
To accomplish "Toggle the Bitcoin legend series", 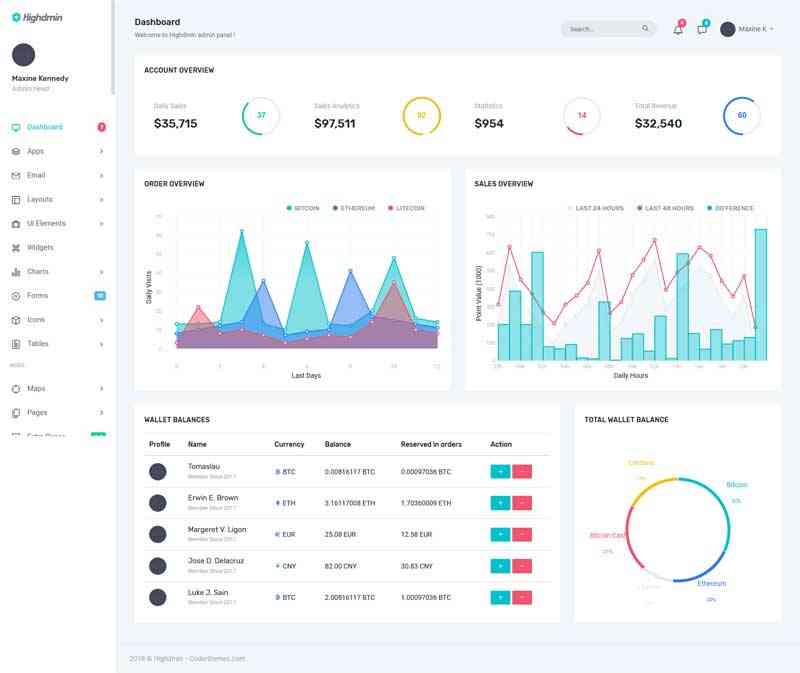I will coord(302,208).
